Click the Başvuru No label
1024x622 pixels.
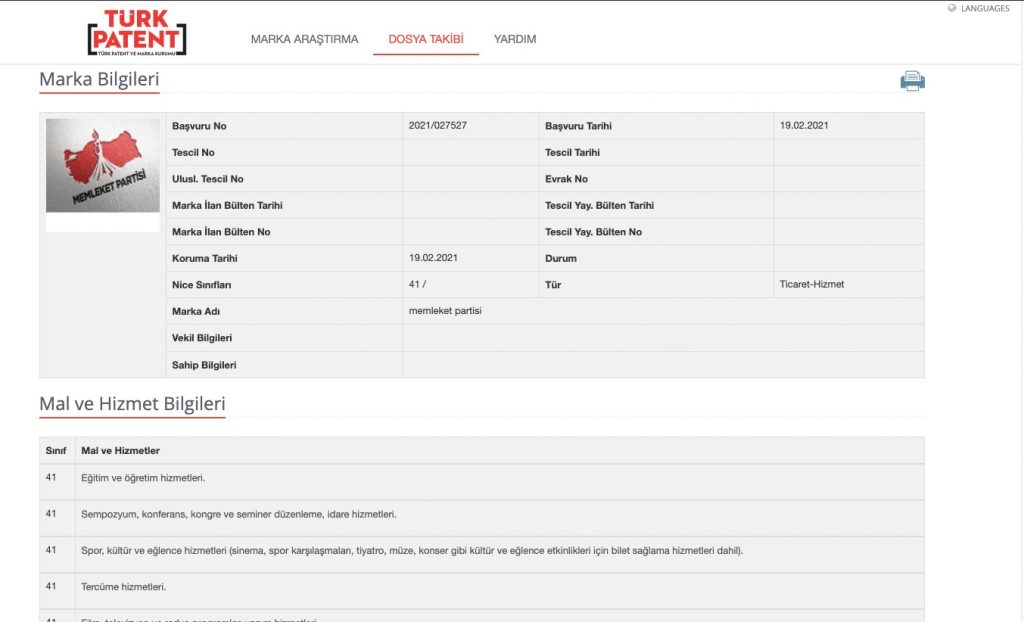[199, 126]
